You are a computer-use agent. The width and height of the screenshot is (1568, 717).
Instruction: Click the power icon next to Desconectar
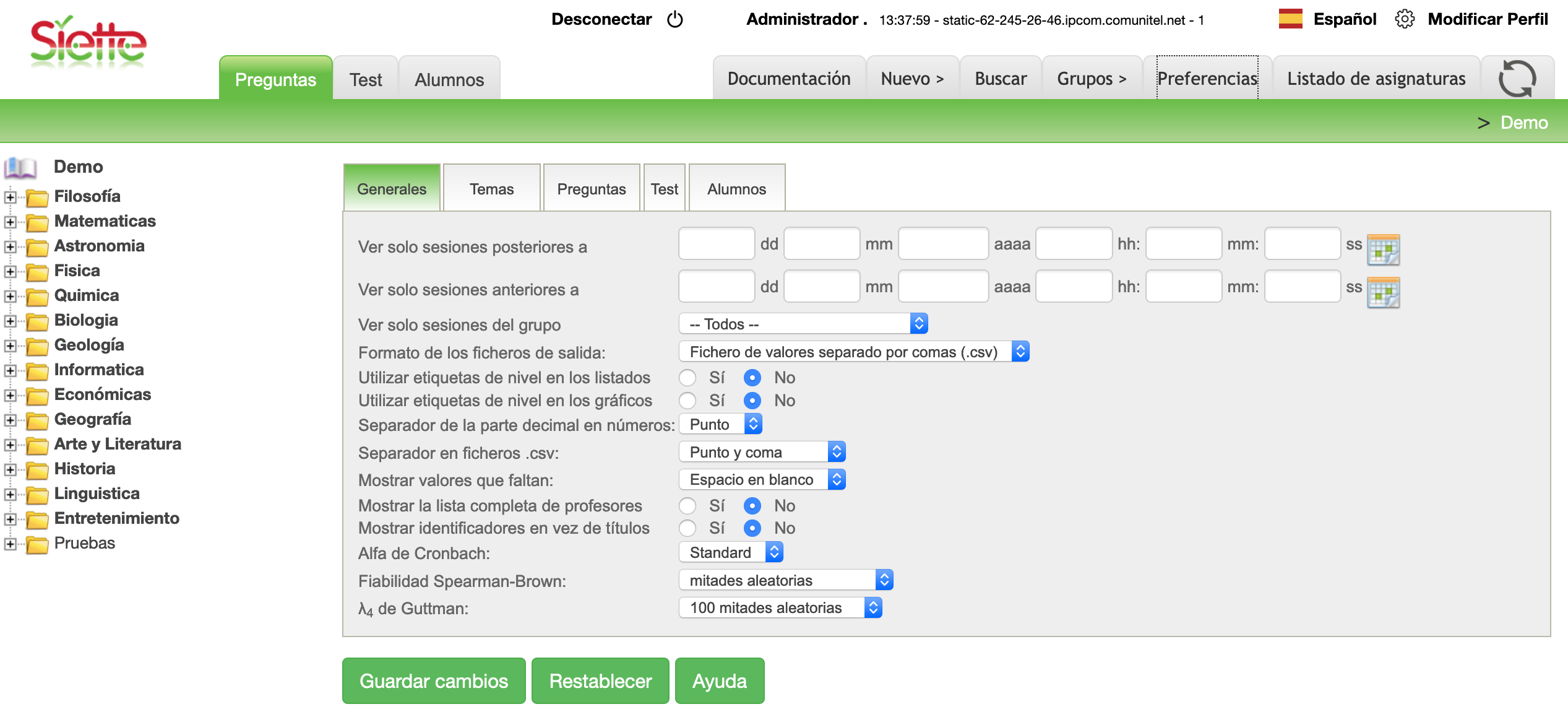pyautogui.click(x=674, y=19)
